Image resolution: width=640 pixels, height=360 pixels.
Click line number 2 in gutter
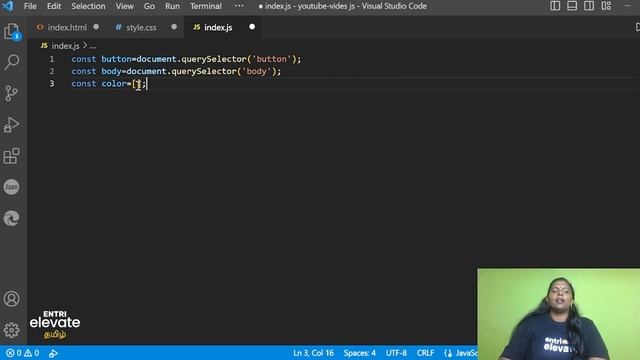[52, 71]
